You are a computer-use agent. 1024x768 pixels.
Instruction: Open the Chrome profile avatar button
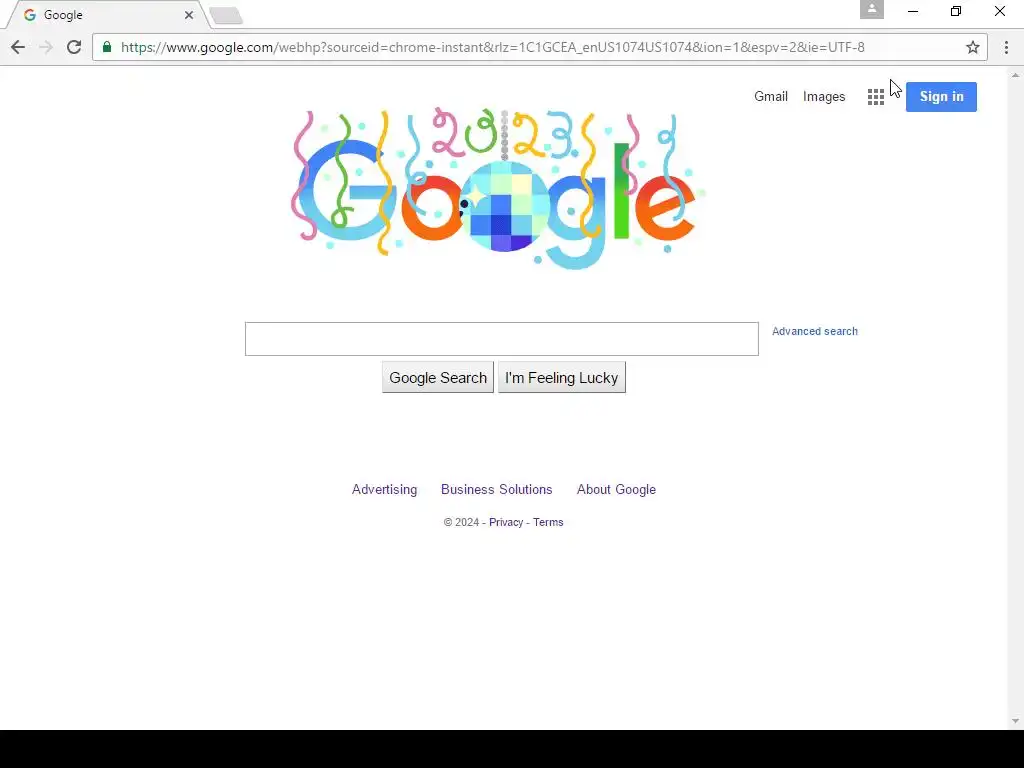[x=871, y=10]
